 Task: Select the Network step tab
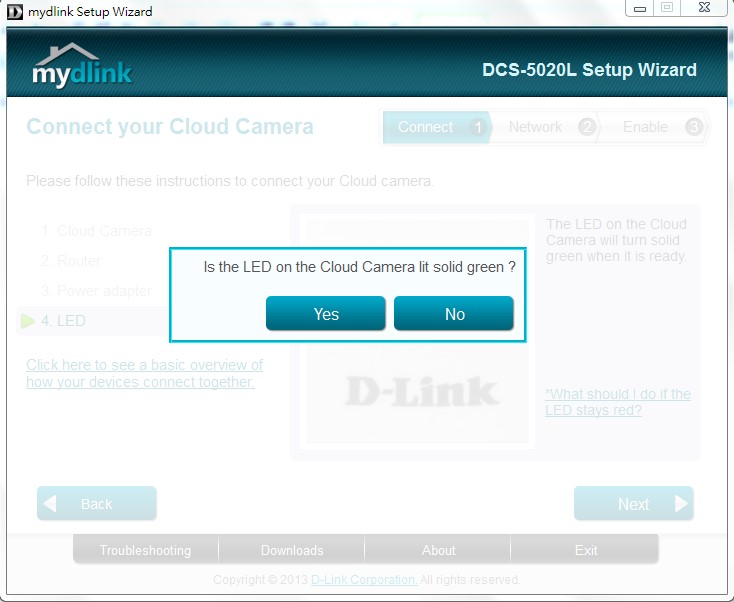click(x=545, y=127)
